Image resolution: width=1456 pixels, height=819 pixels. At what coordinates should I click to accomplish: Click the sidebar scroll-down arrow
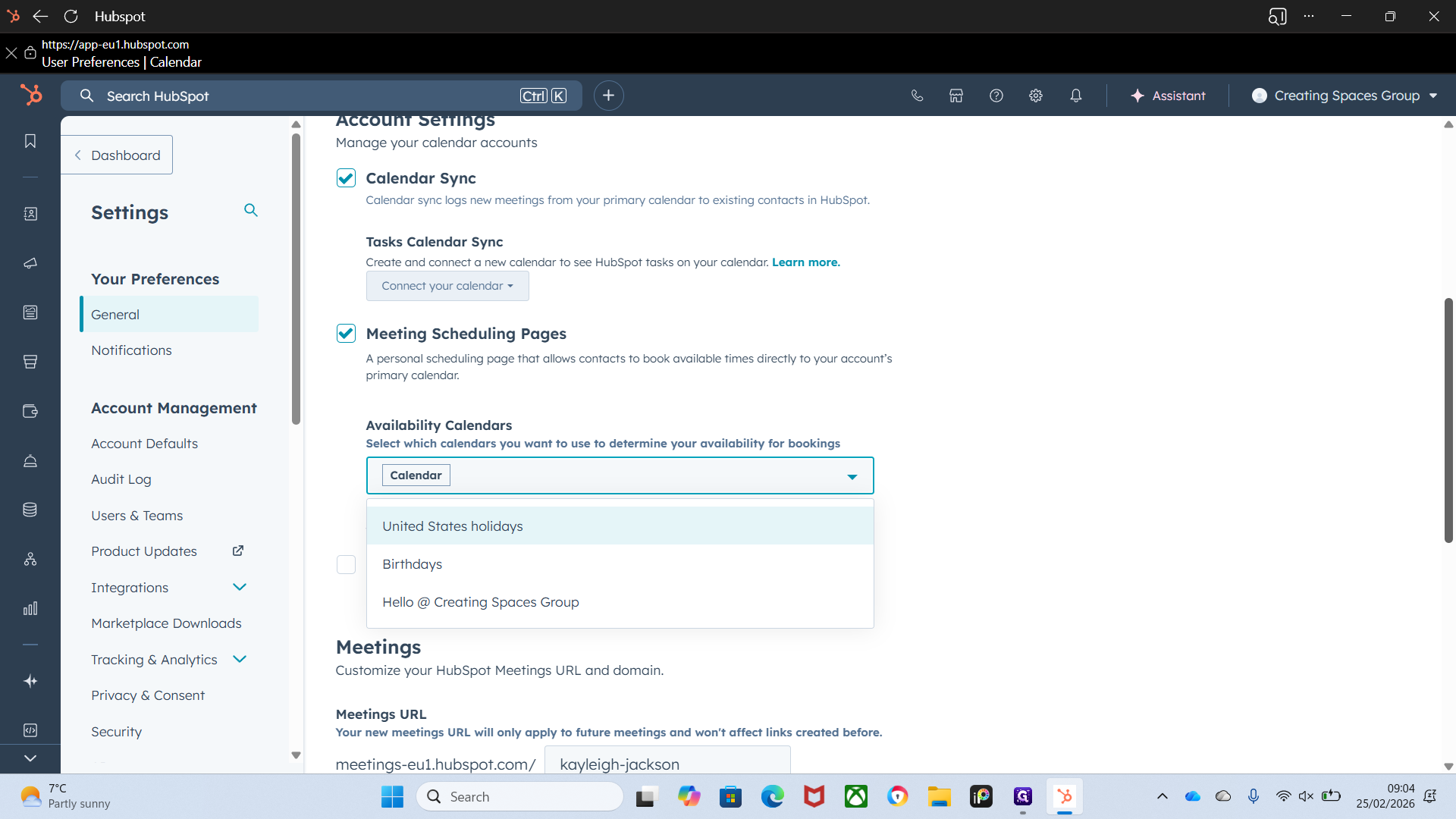click(296, 755)
